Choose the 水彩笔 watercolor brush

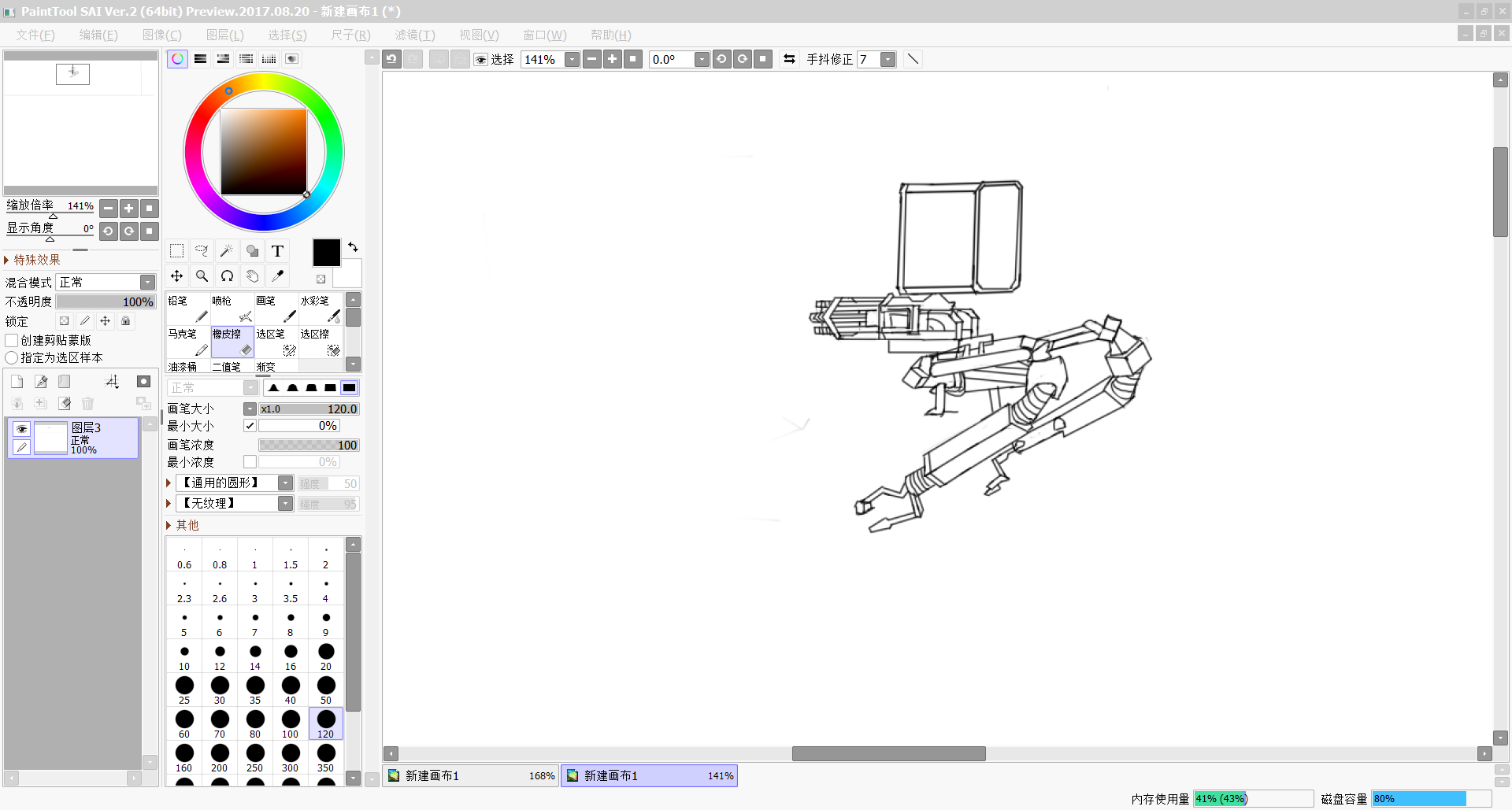(321, 309)
